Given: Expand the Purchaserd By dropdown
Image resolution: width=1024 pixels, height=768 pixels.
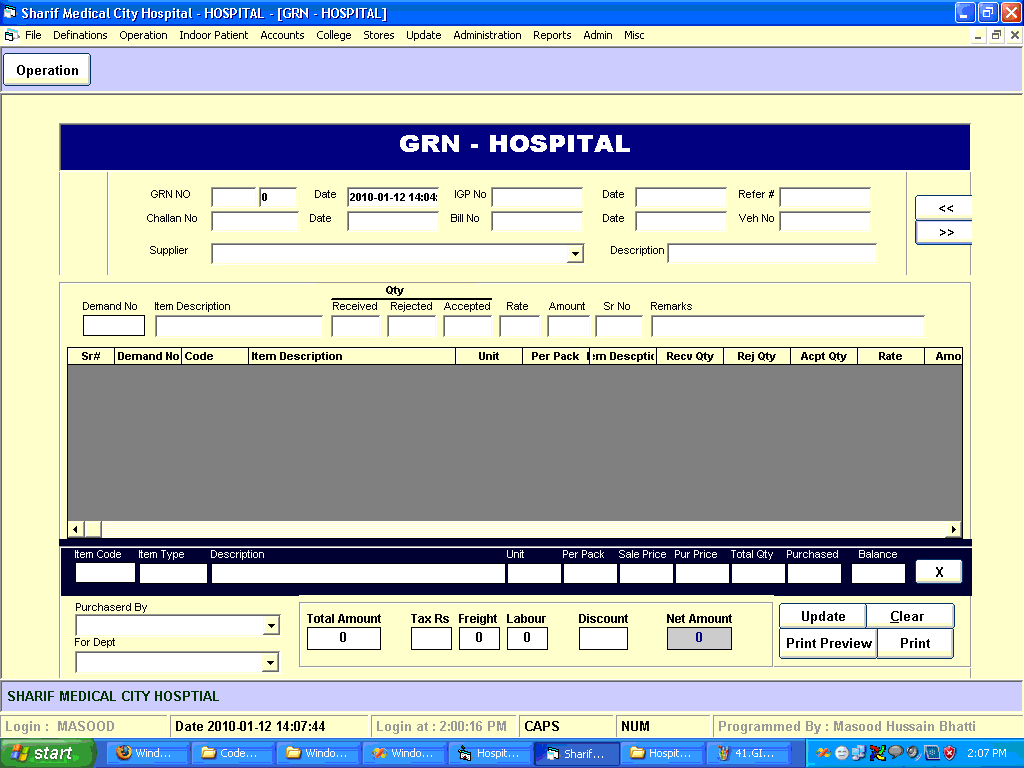Looking at the screenshot, I should point(270,626).
